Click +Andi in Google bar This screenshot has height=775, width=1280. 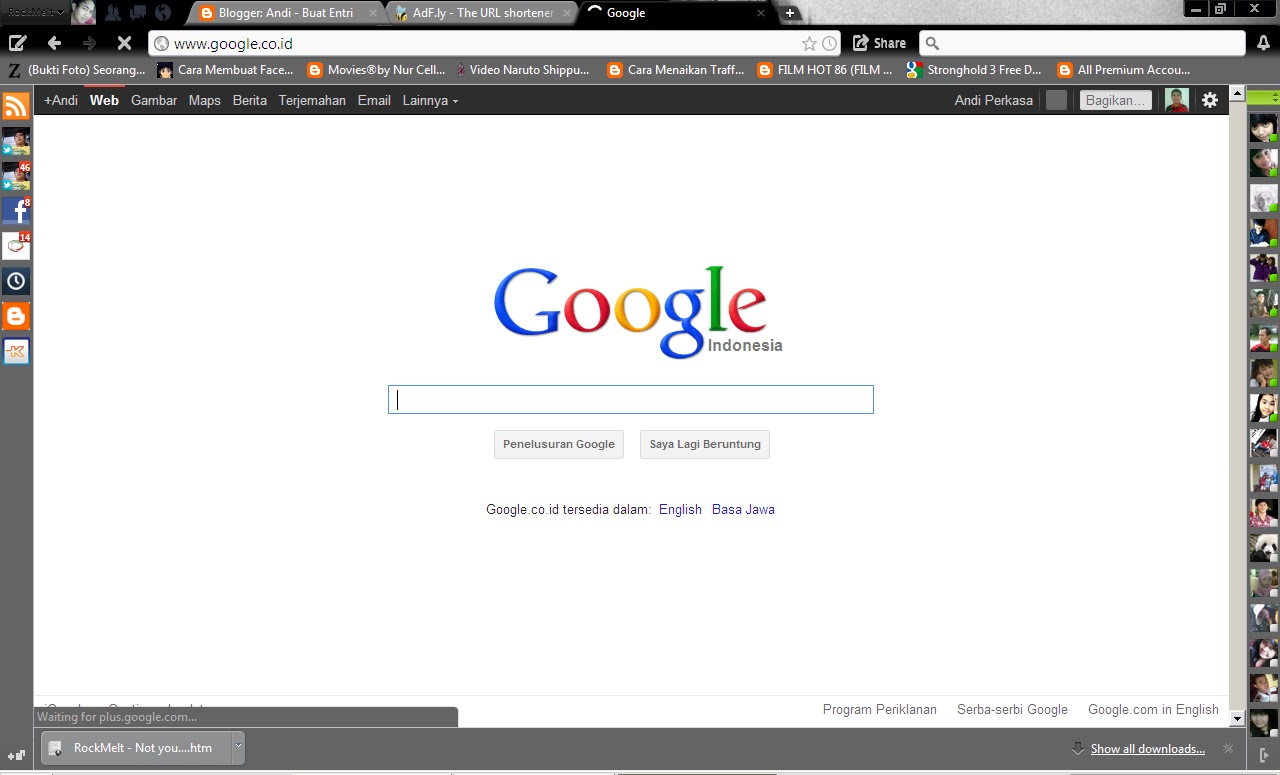61,100
